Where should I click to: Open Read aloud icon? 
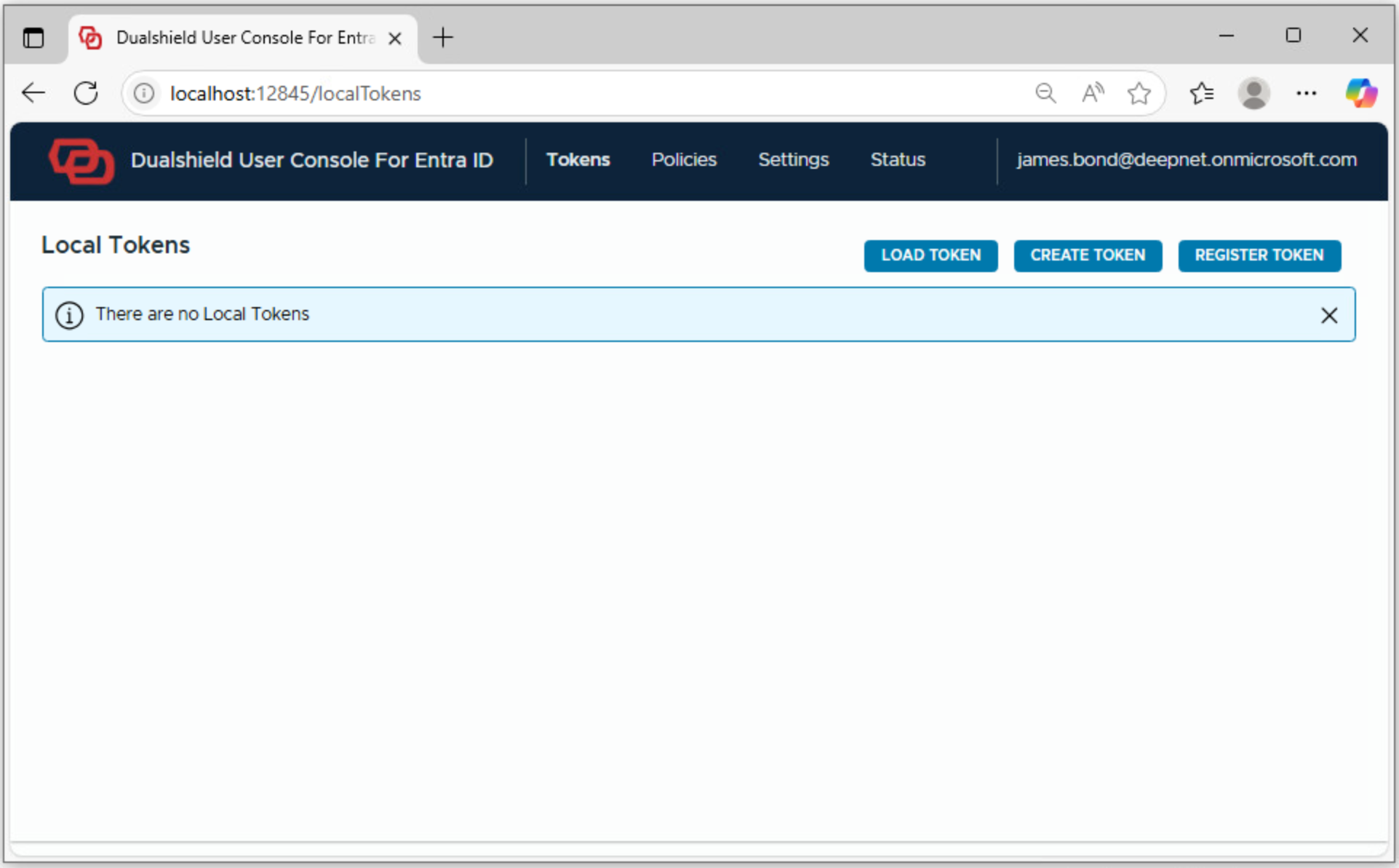pos(1092,93)
